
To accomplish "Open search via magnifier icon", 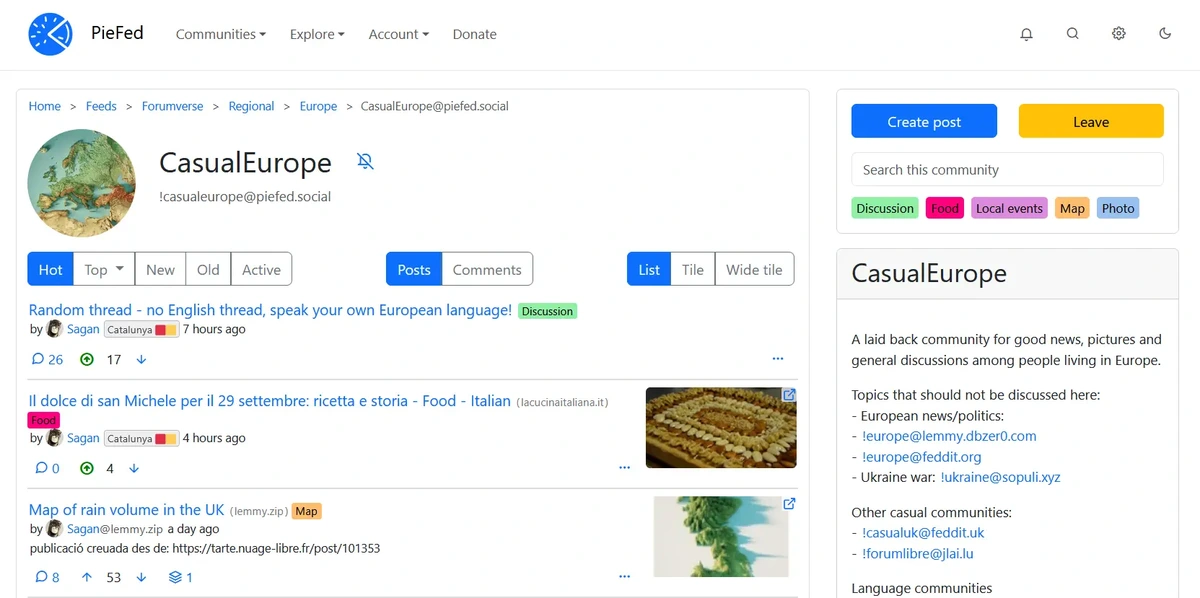I will point(1072,34).
